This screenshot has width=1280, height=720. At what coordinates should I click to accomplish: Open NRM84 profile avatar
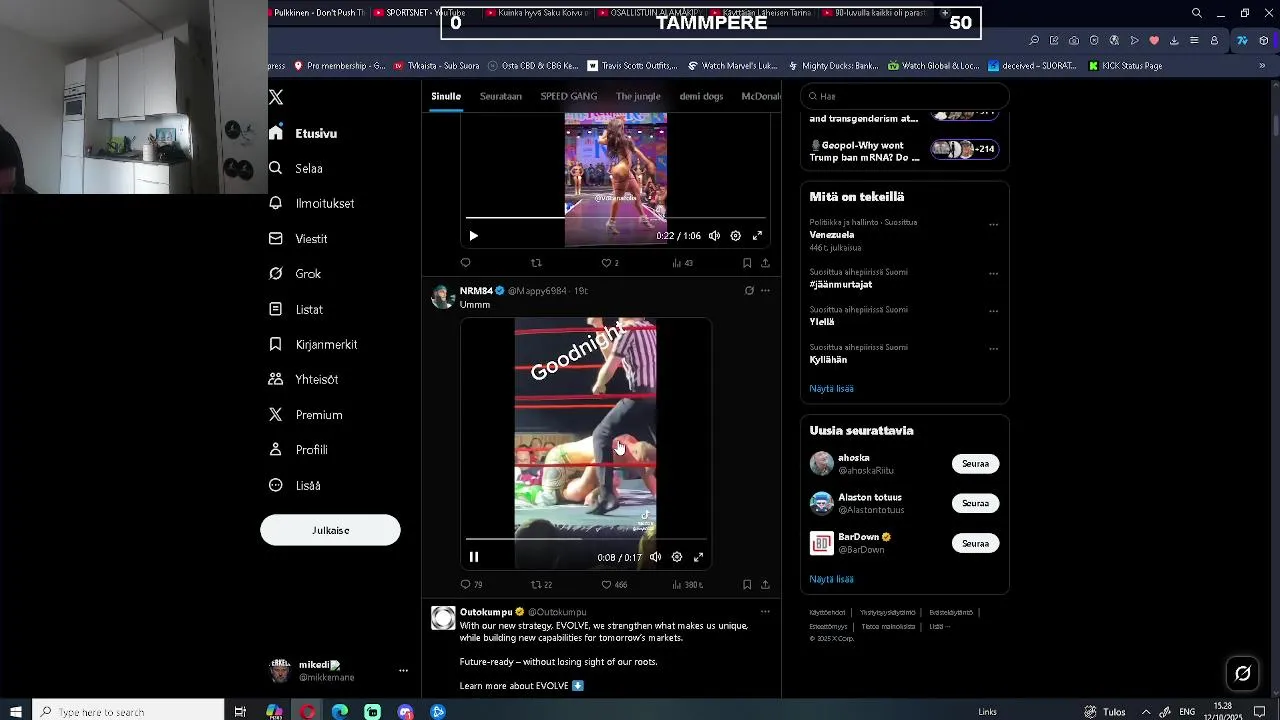coord(443,297)
